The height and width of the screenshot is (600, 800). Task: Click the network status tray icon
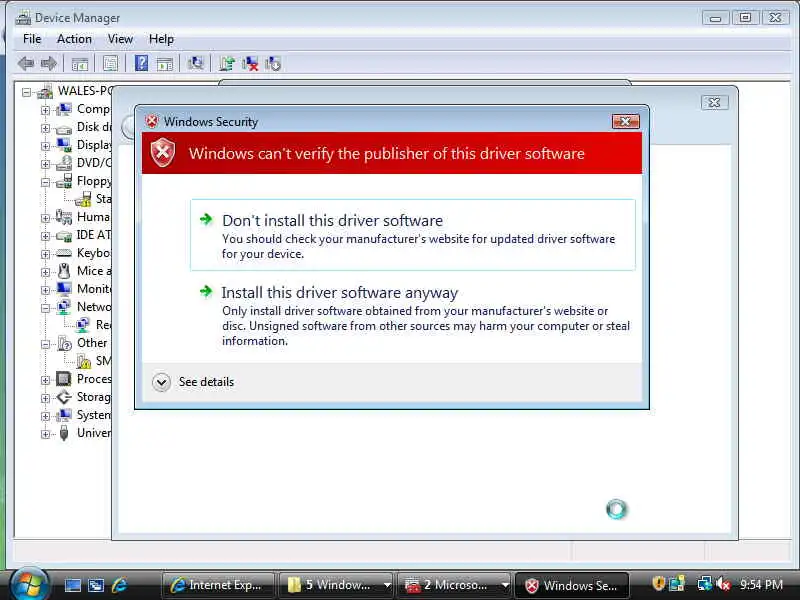[705, 584]
